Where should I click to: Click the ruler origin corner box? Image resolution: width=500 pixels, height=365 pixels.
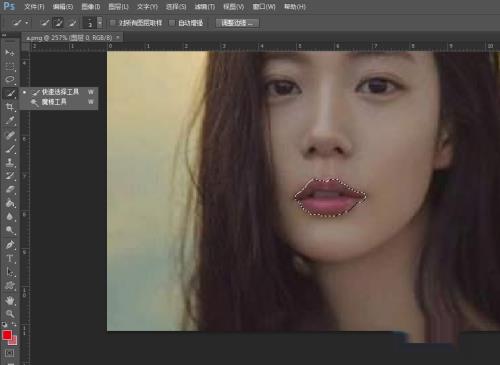coord(26,46)
